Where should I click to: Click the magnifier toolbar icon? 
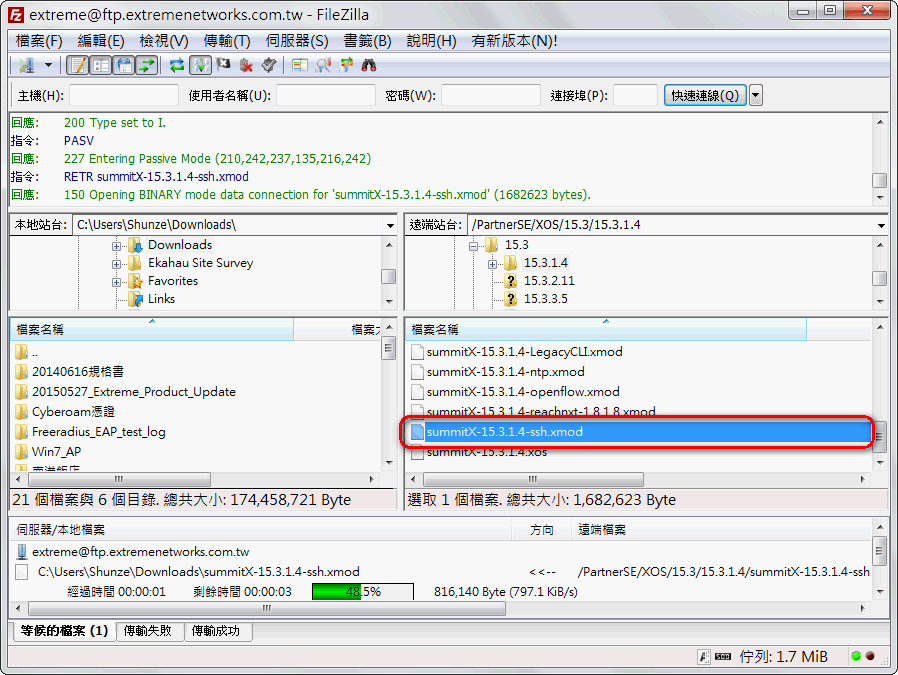[323, 65]
